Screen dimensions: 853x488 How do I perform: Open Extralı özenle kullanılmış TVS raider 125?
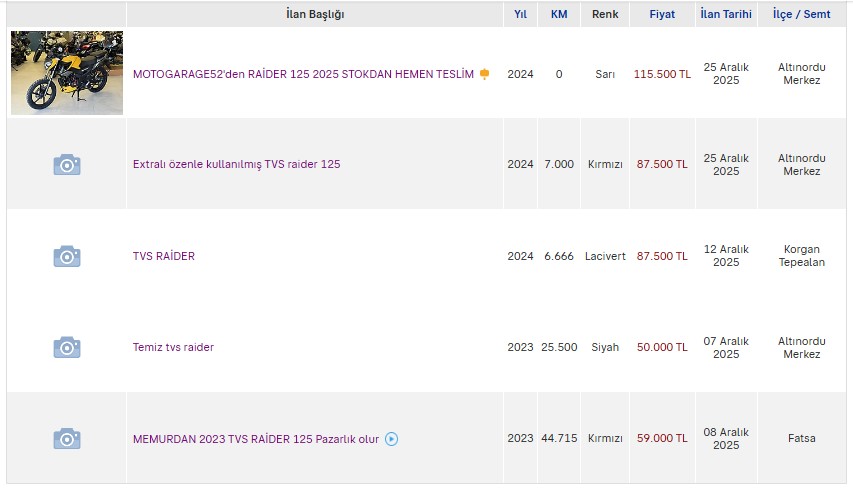237,164
